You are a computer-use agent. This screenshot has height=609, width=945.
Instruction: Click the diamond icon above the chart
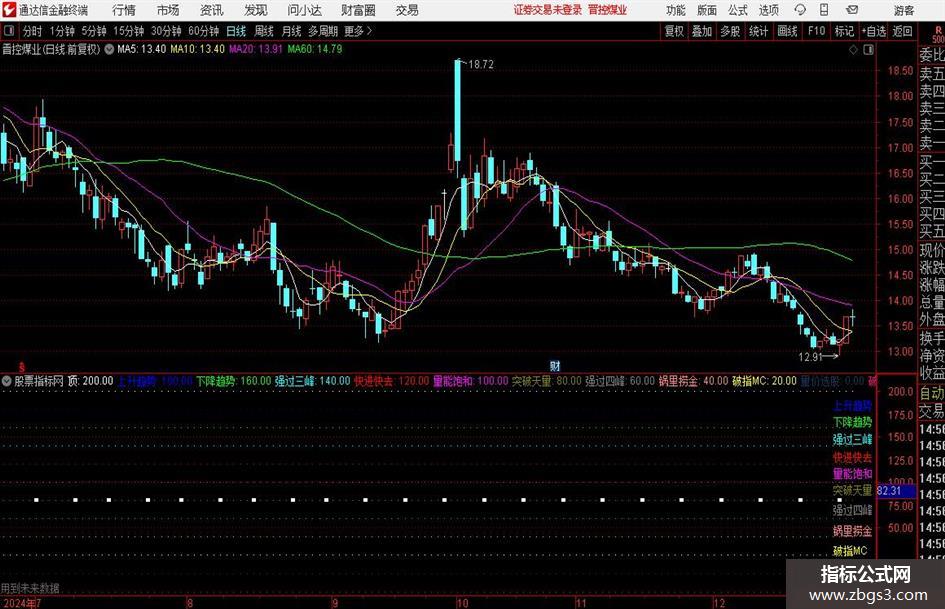853,49
